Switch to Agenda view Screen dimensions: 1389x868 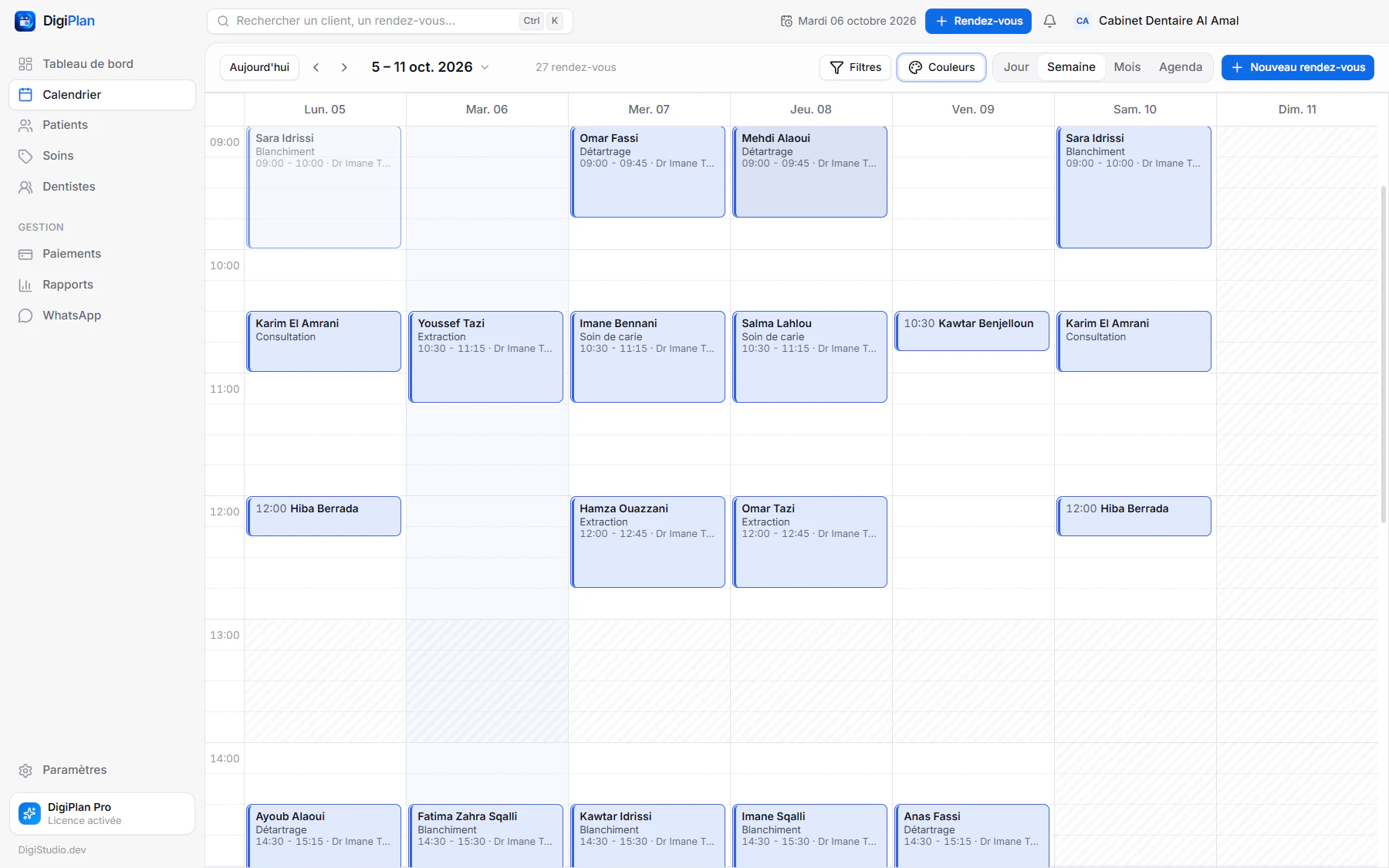click(1181, 67)
